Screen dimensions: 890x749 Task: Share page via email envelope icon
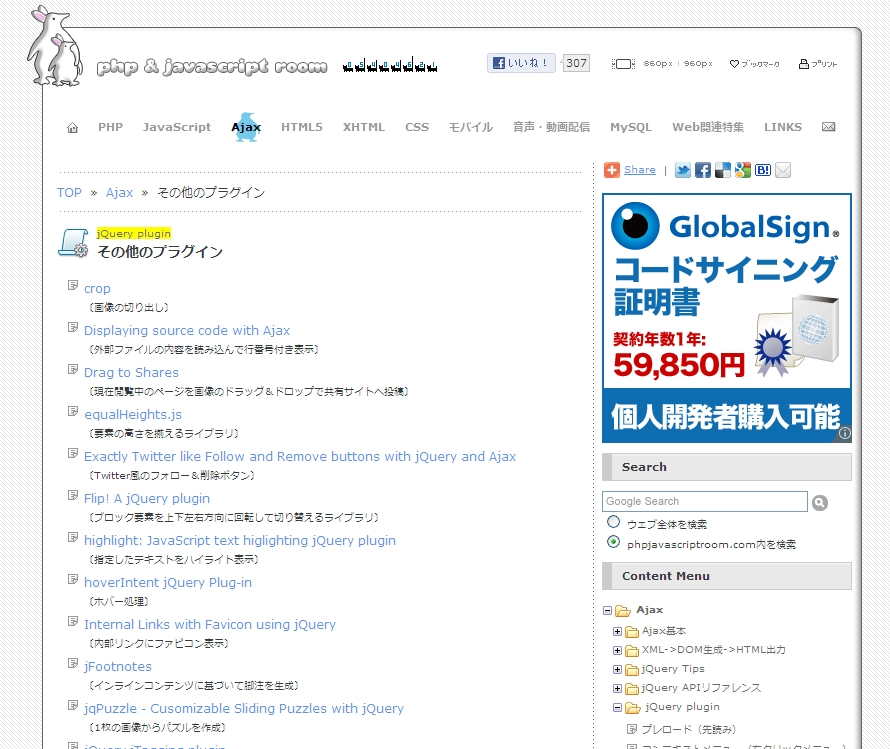pyautogui.click(x=783, y=170)
